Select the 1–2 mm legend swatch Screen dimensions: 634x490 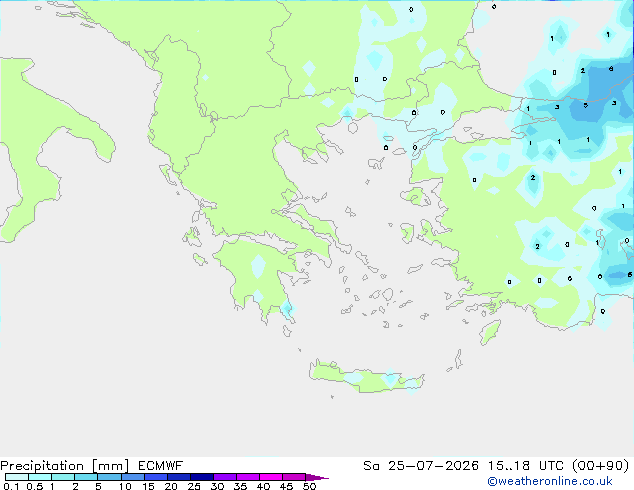pyautogui.click(x=63, y=477)
